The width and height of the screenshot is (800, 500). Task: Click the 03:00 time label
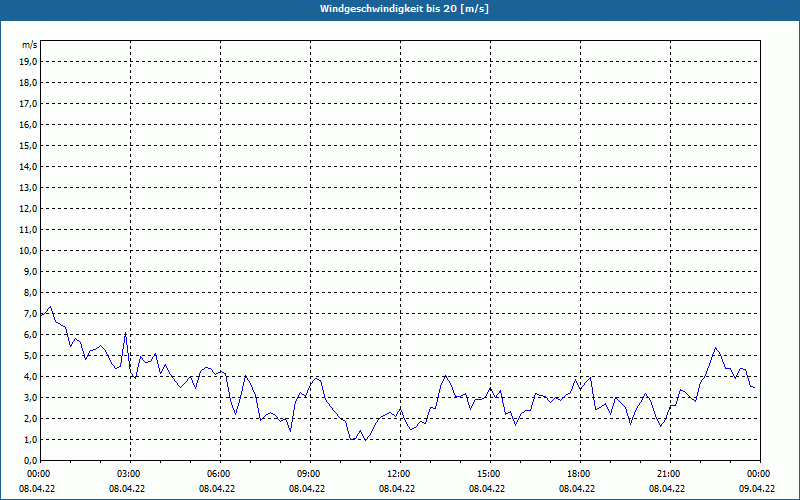[x=127, y=474]
